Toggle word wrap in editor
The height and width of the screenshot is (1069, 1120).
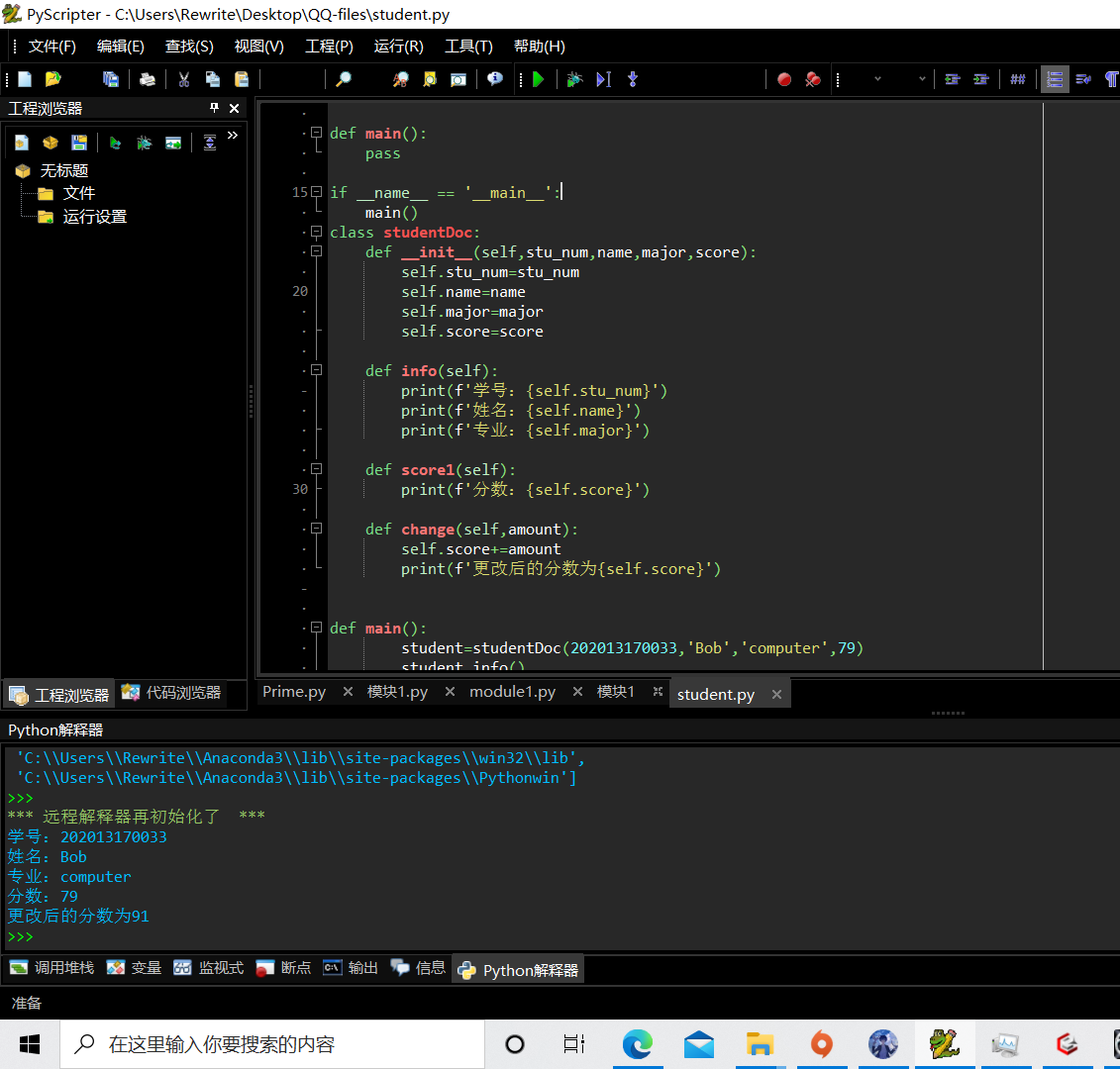pos(1082,79)
